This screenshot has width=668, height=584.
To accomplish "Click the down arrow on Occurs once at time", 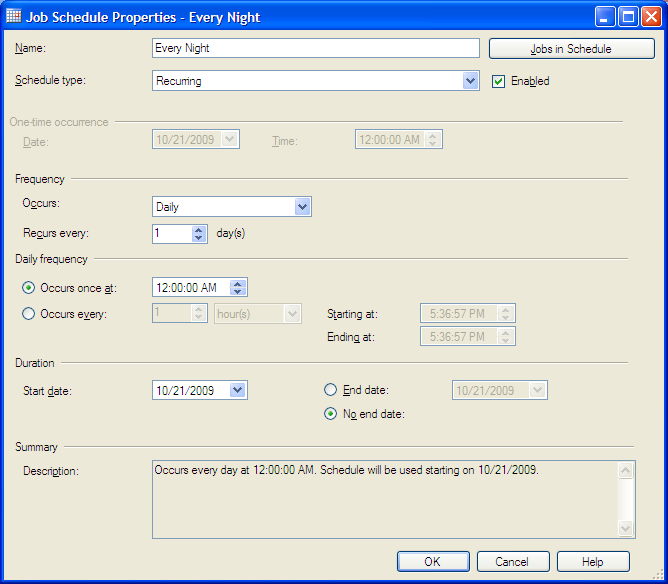I will [237, 292].
